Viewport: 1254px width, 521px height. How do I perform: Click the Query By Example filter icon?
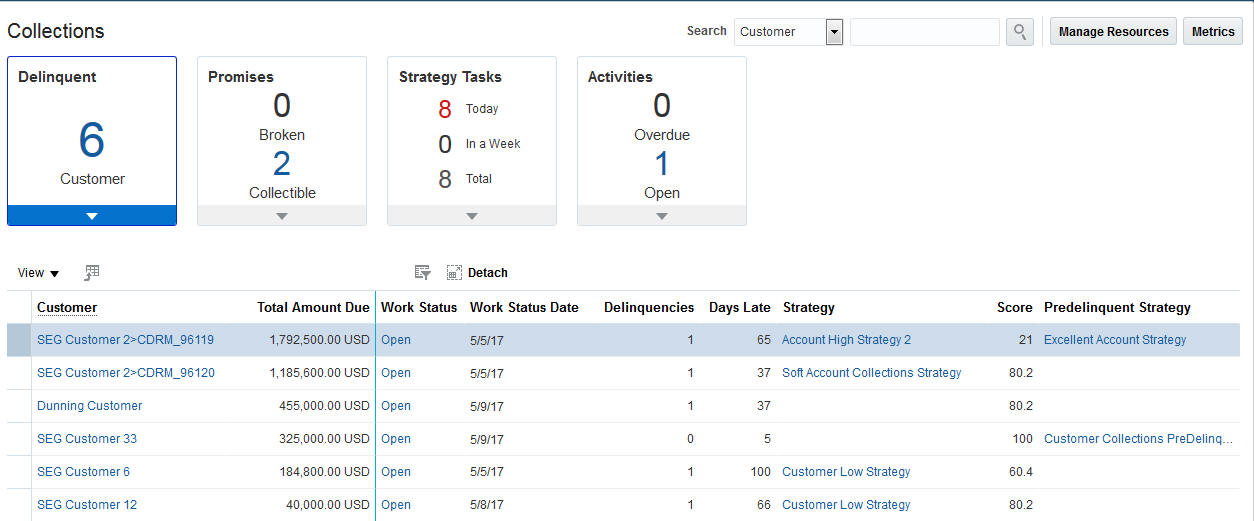coord(423,272)
